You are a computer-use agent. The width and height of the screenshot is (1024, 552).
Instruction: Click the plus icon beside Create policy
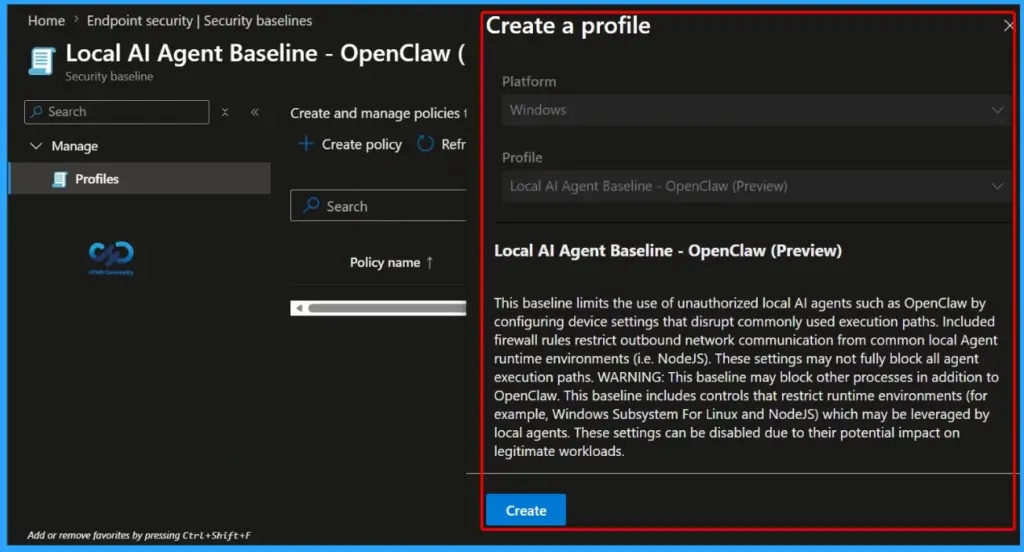pos(306,143)
